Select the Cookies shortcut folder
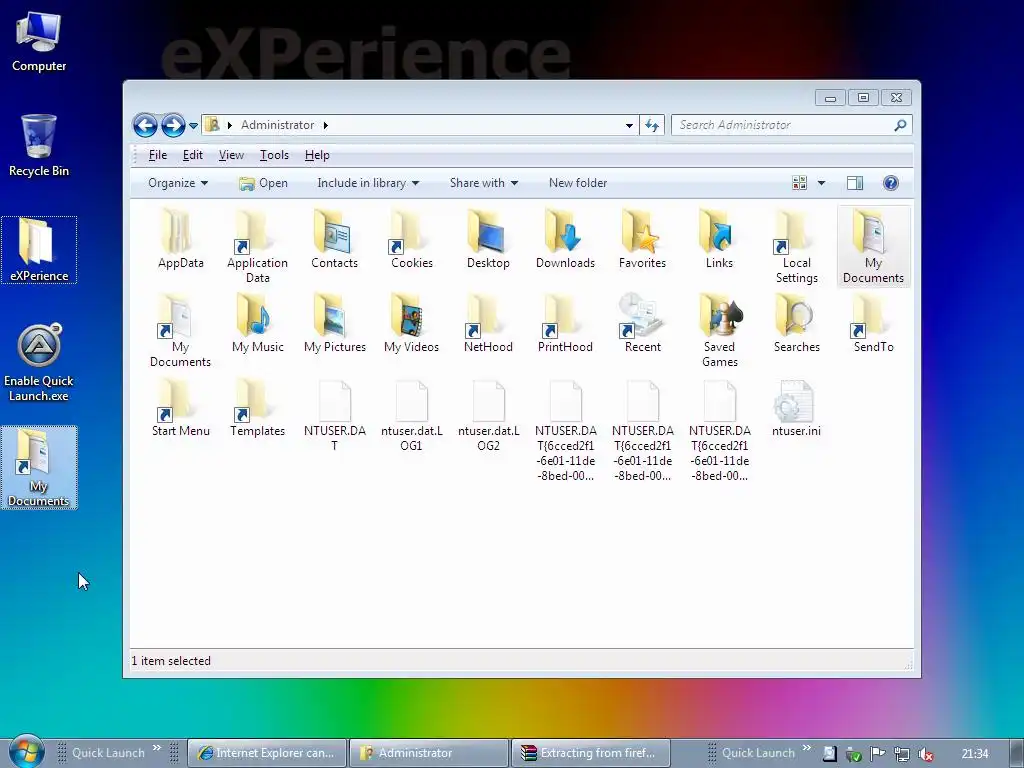The width and height of the screenshot is (1024, 768). [x=411, y=239]
